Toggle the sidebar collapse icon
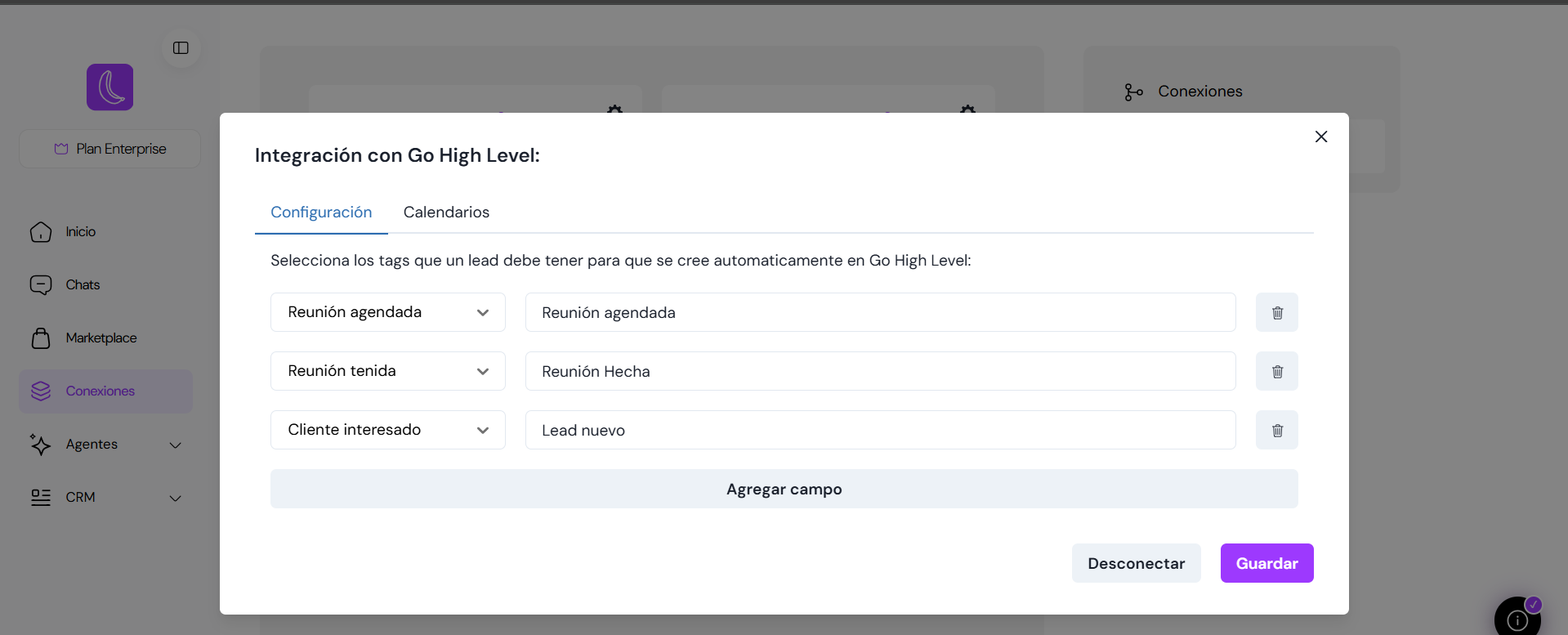 pyautogui.click(x=181, y=48)
